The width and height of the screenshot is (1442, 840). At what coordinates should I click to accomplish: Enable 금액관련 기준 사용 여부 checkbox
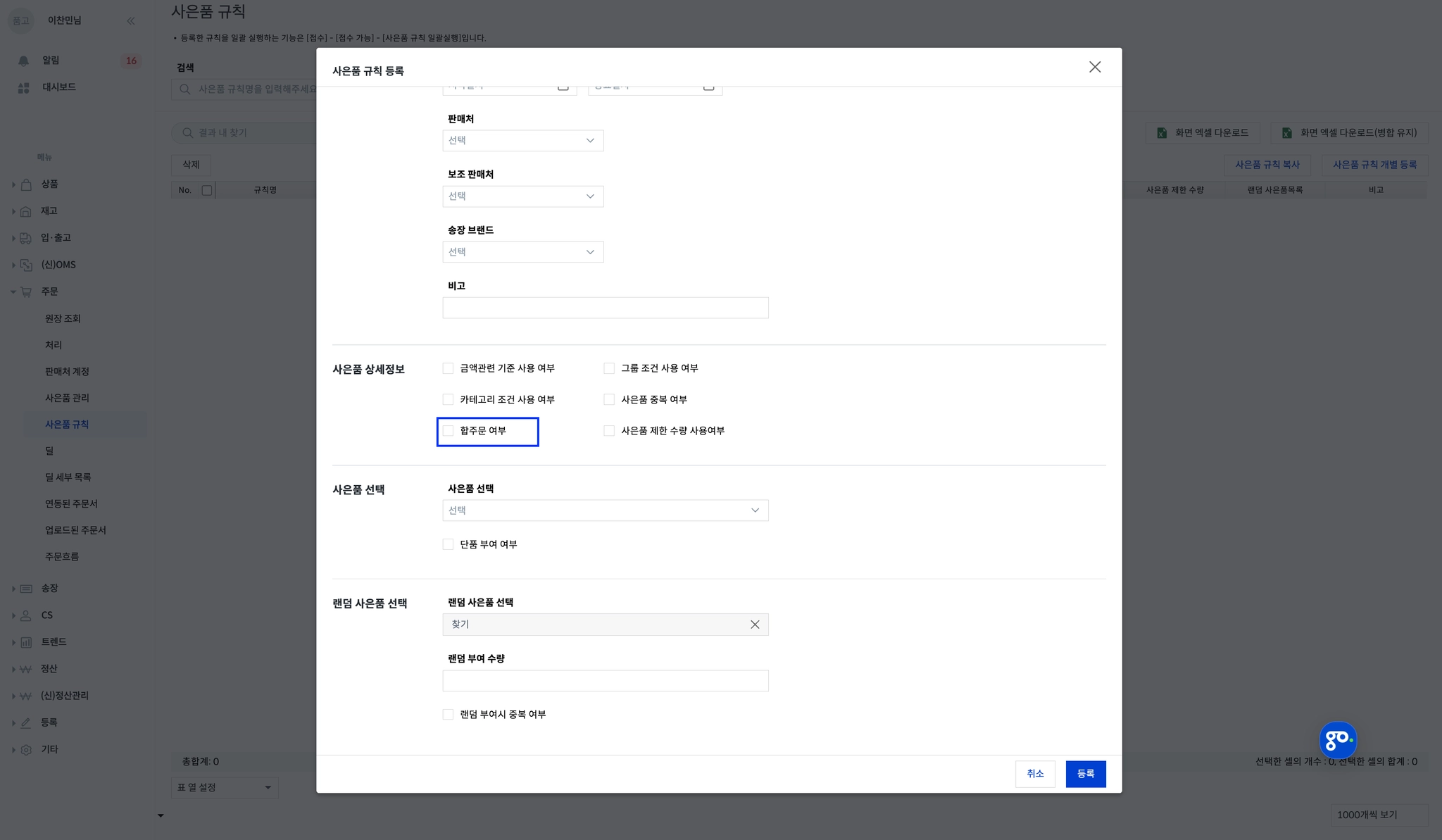click(x=448, y=368)
